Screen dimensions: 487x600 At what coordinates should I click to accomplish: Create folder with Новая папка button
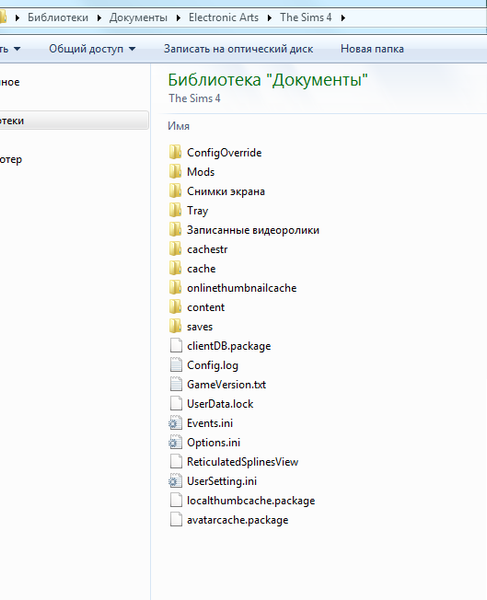point(372,49)
